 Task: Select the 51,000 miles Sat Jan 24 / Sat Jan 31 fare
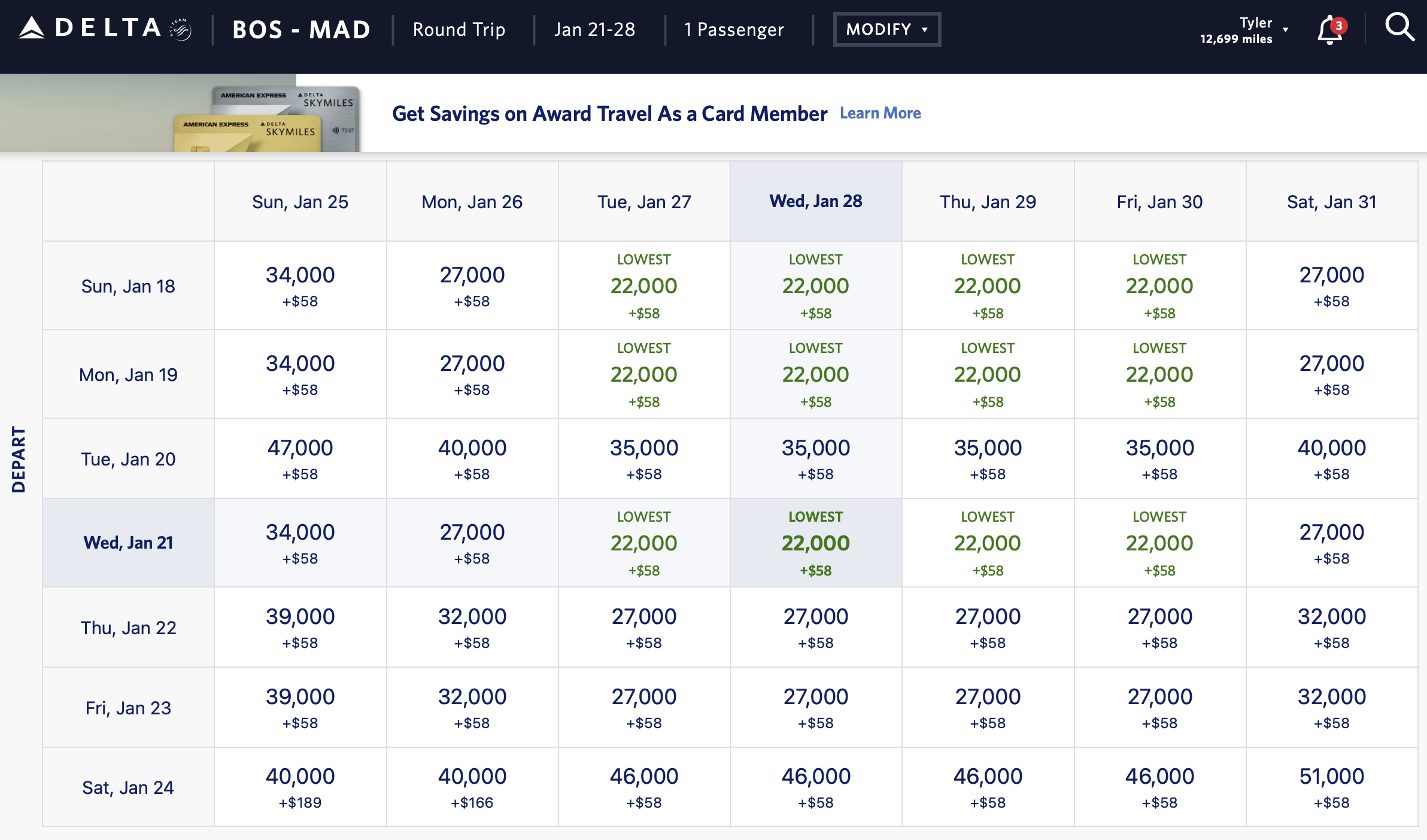tap(1331, 787)
